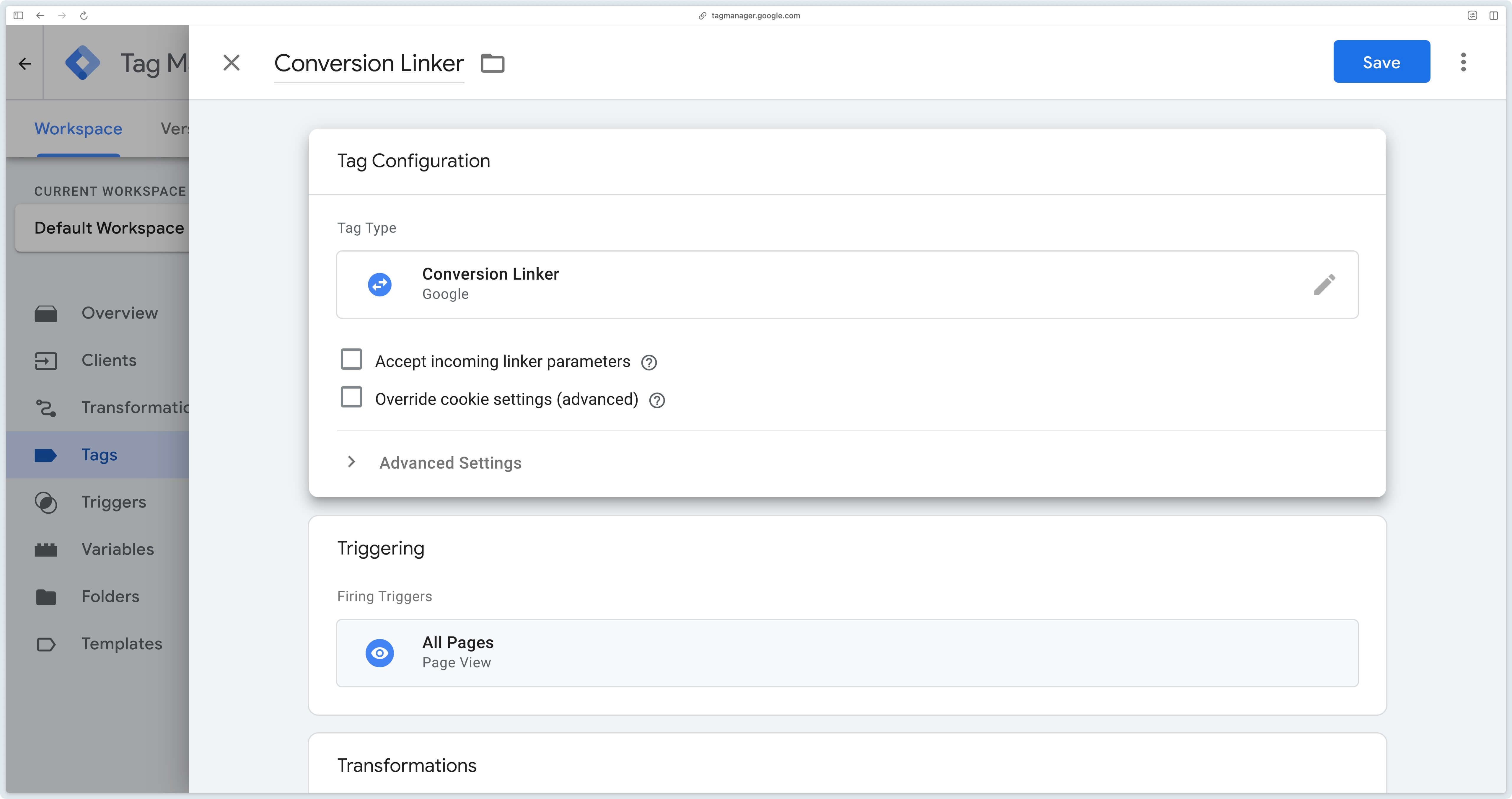Viewport: 1512px width, 799px height.
Task: Click the pencil icon to edit tag type
Action: click(1324, 285)
